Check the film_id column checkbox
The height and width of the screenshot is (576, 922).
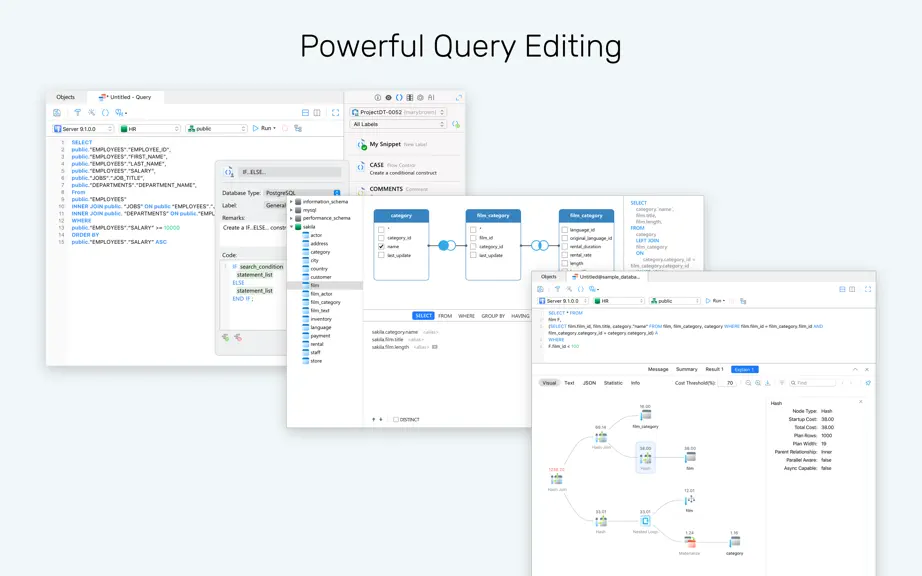tap(473, 238)
